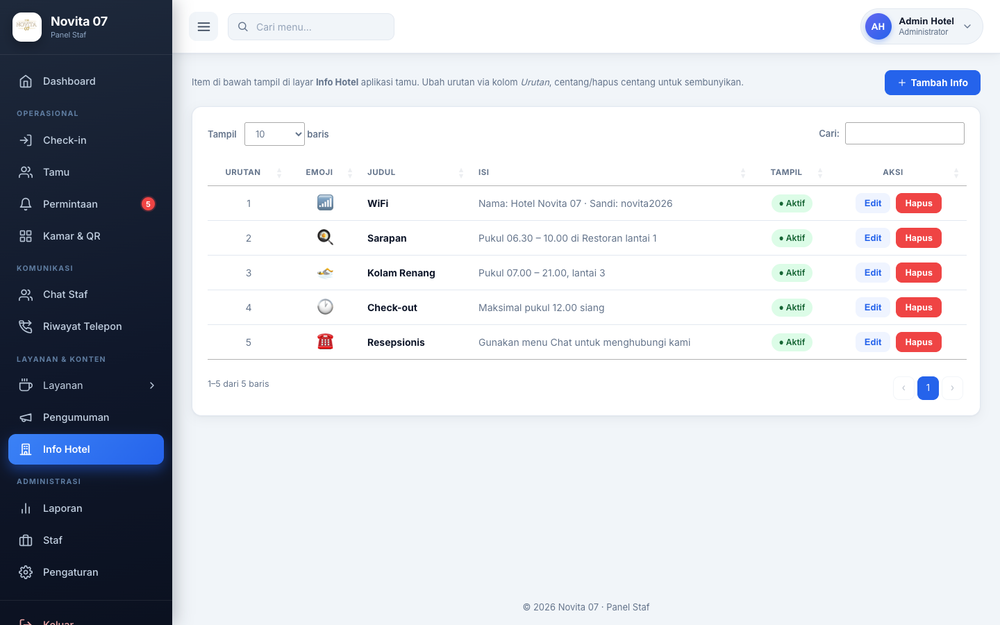Screen dimensions: 1000x625
Task: Click the Kamar & QR grid icon
Action: (x=26, y=236)
